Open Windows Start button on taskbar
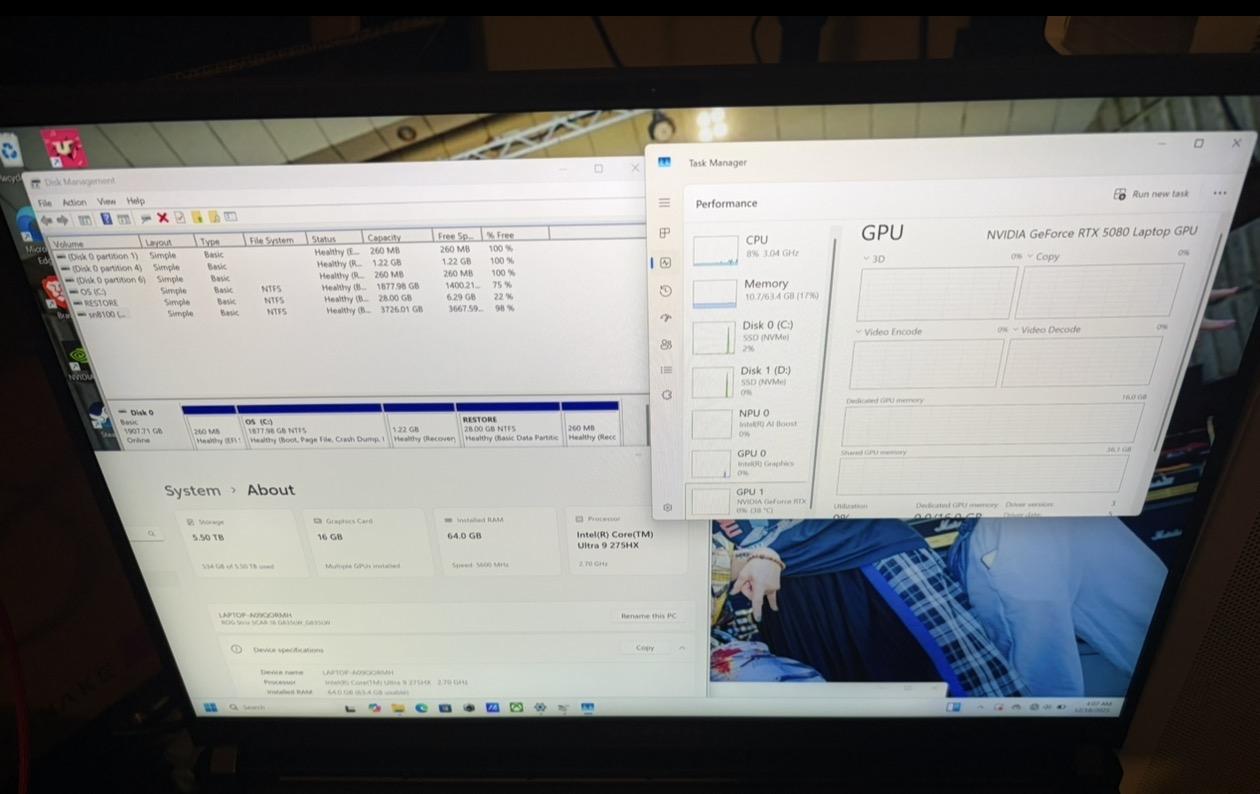This screenshot has height=794, width=1260. click(211, 708)
